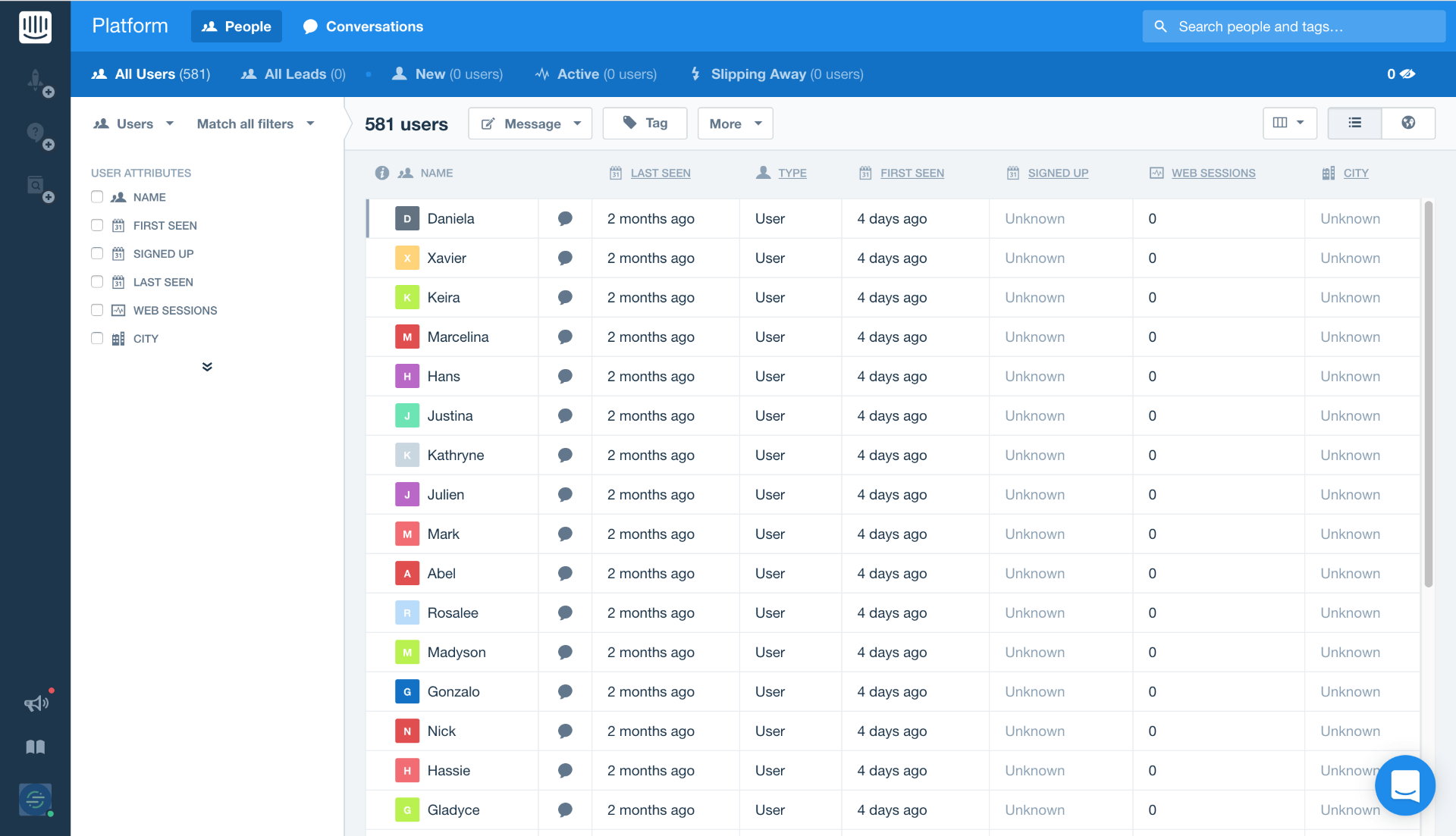Switch to the Conversations tab
Screen dimensions: 1456x836
click(363, 27)
